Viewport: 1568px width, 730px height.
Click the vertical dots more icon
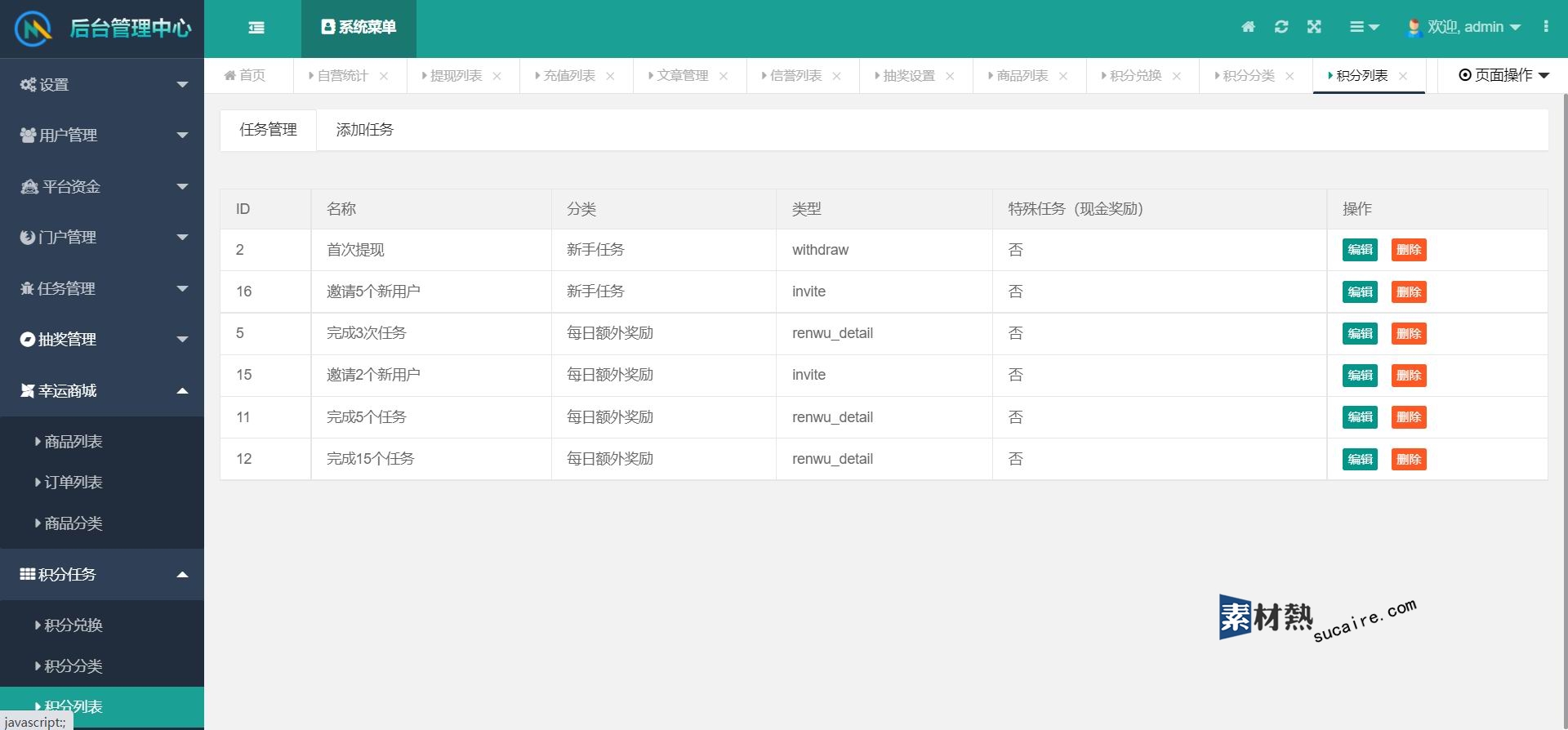tap(1546, 27)
